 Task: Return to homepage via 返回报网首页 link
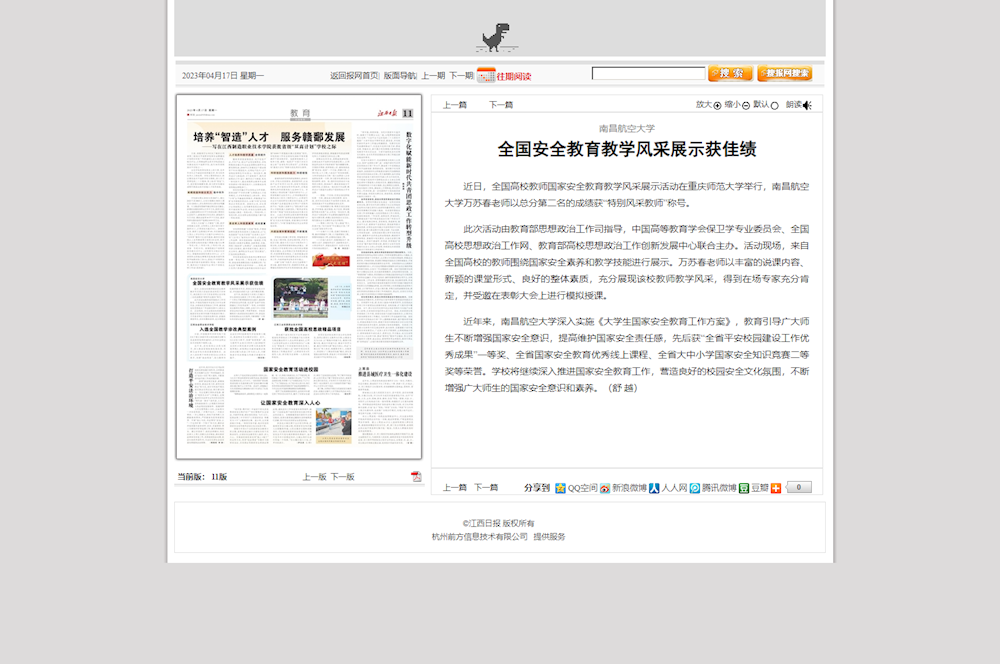[353, 73]
